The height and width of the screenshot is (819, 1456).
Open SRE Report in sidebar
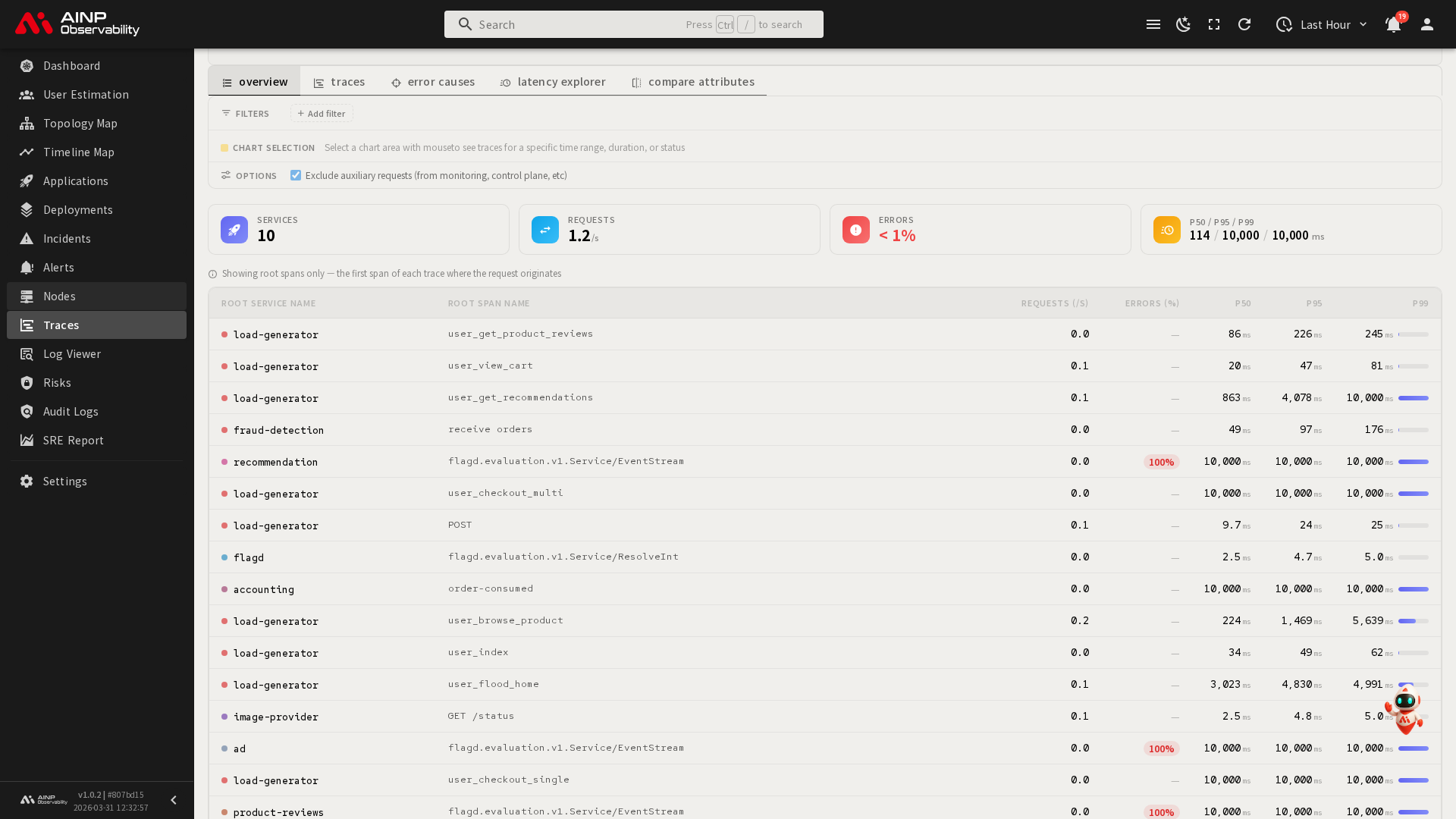[73, 440]
